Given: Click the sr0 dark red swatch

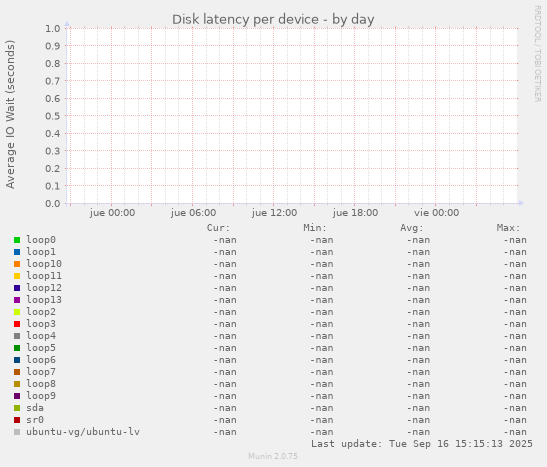Looking at the screenshot, I should (x=17, y=420).
